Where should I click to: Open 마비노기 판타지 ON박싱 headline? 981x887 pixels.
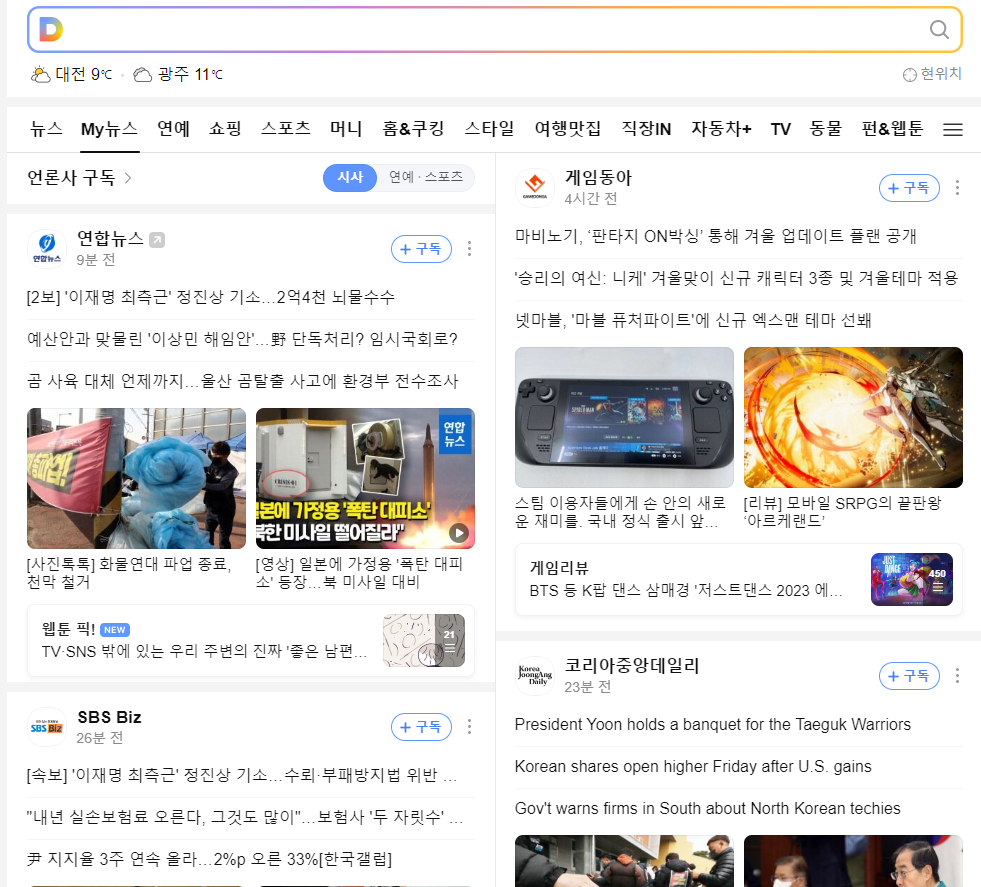(716, 236)
